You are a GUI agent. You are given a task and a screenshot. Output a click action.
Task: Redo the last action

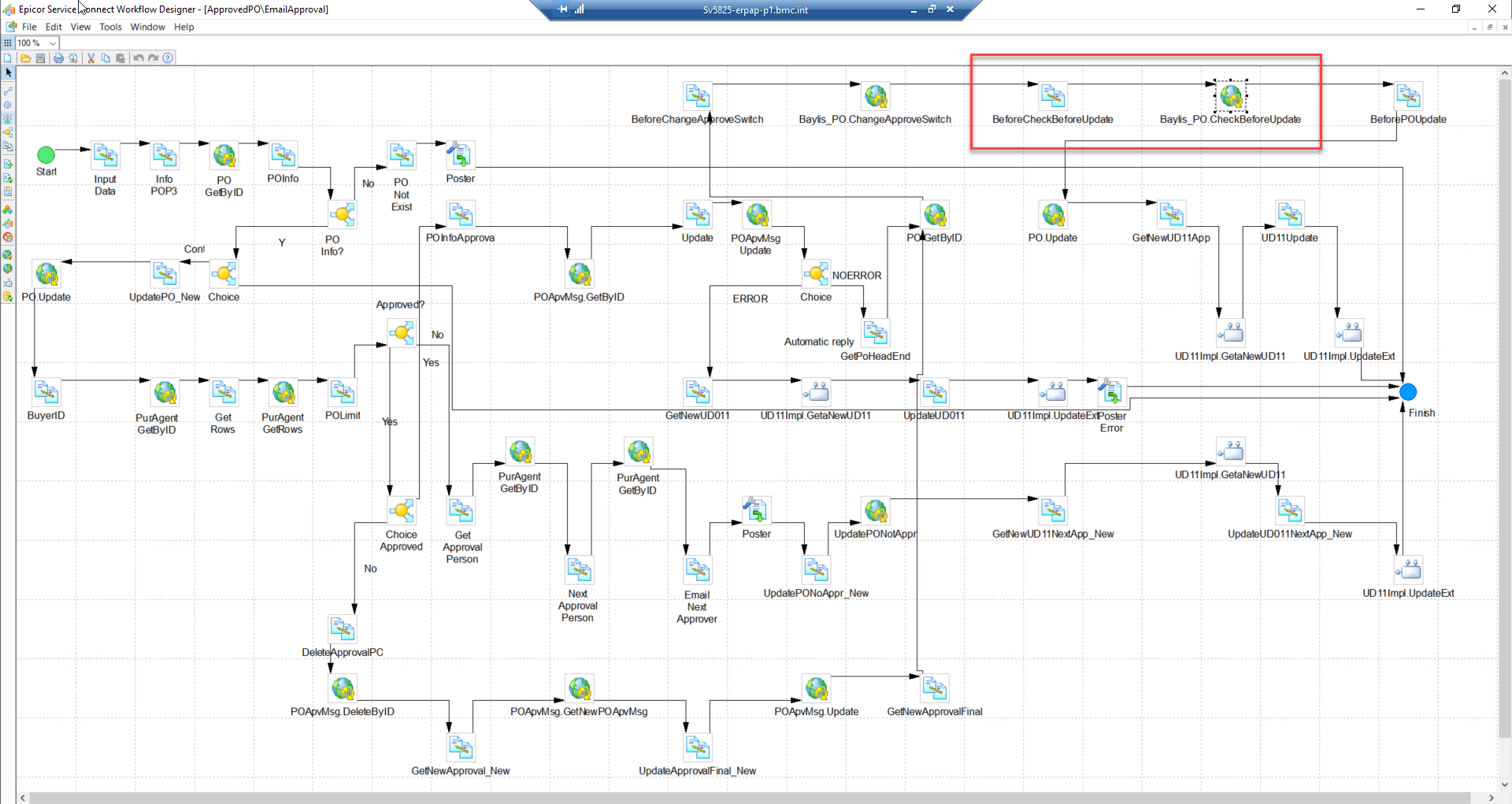[x=154, y=58]
